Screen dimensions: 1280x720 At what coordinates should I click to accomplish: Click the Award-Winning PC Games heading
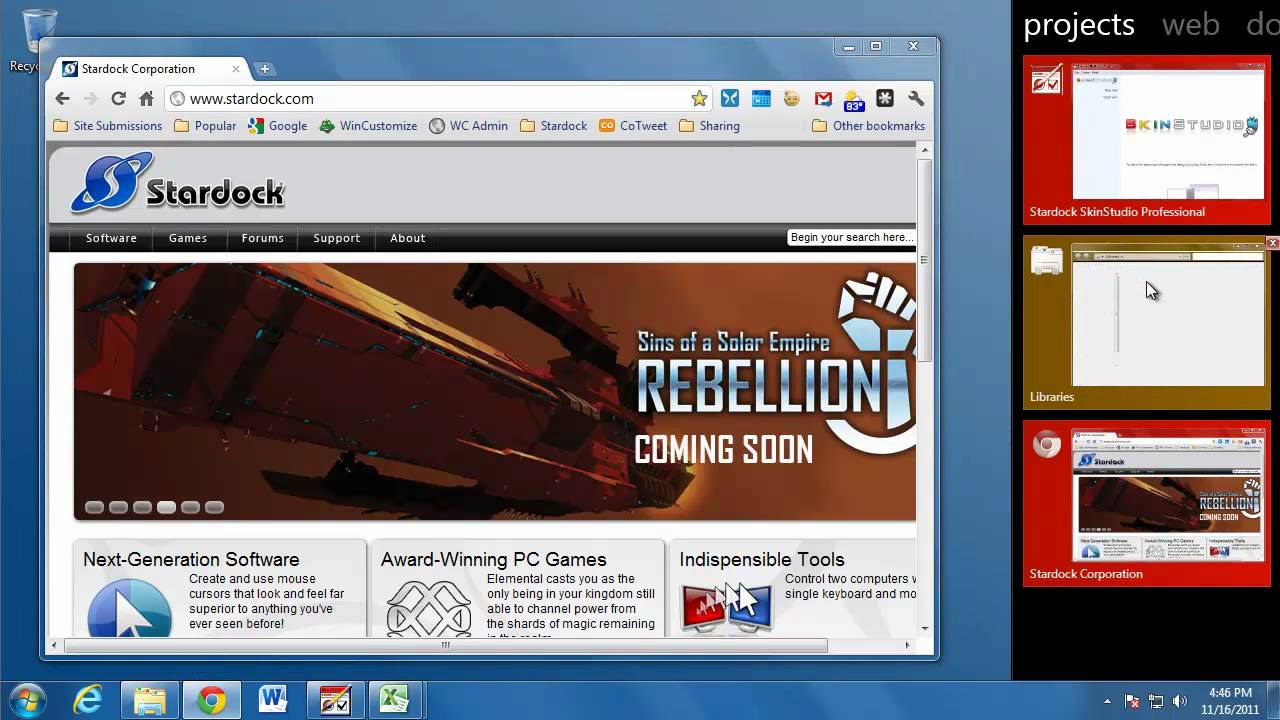point(494,560)
